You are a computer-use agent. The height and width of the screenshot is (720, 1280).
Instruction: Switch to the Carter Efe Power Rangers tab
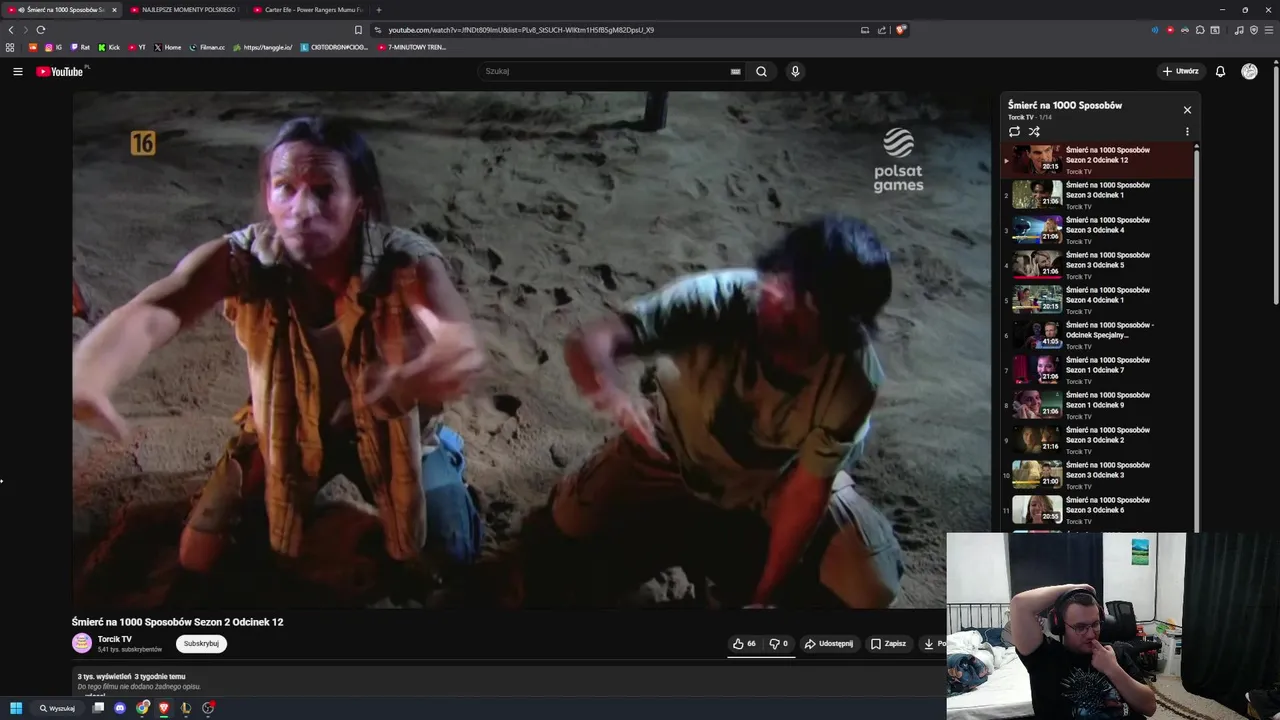(x=306, y=10)
